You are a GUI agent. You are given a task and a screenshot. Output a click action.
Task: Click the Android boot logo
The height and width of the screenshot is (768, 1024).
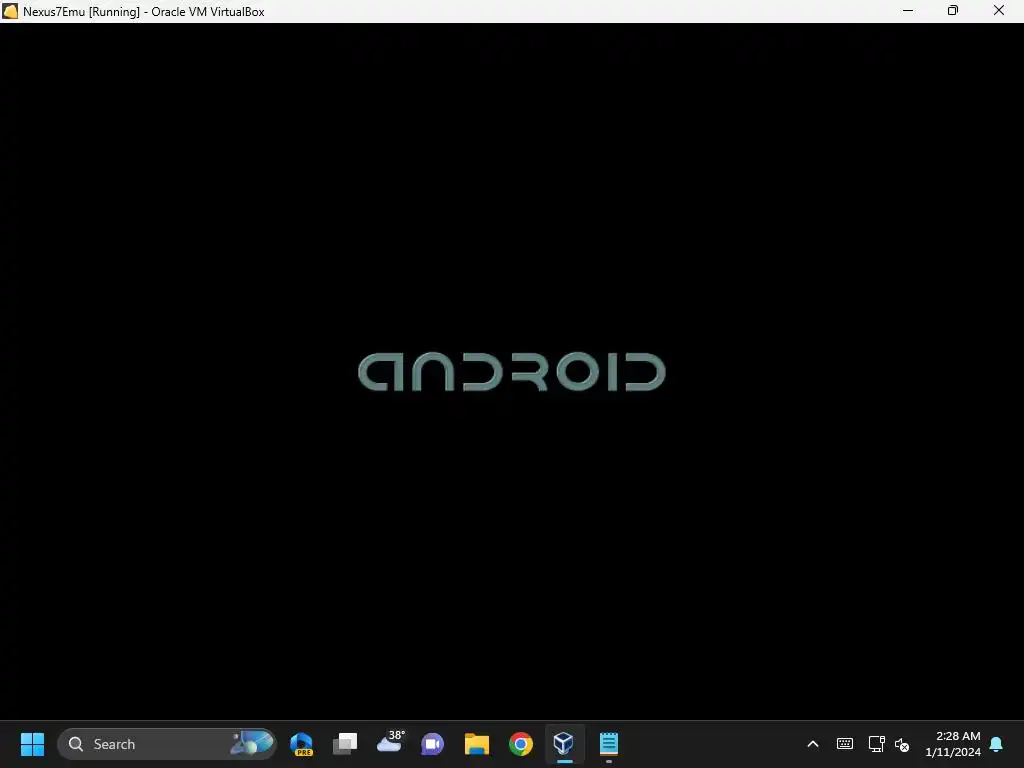(x=512, y=372)
